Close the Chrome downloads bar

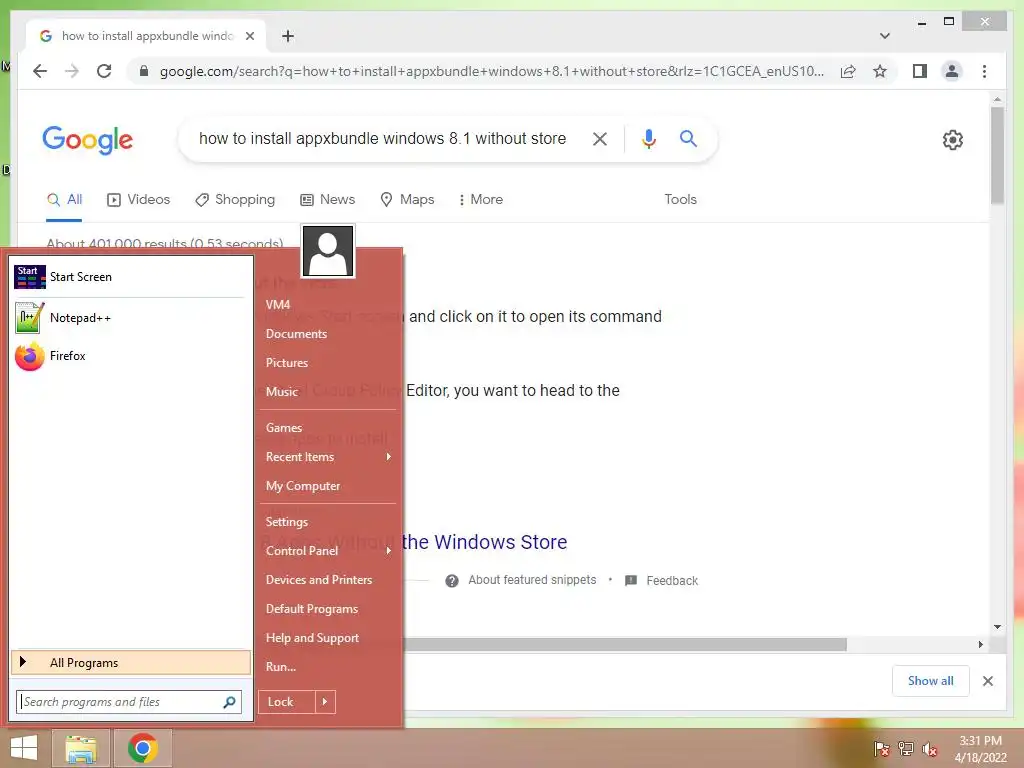coord(987,681)
